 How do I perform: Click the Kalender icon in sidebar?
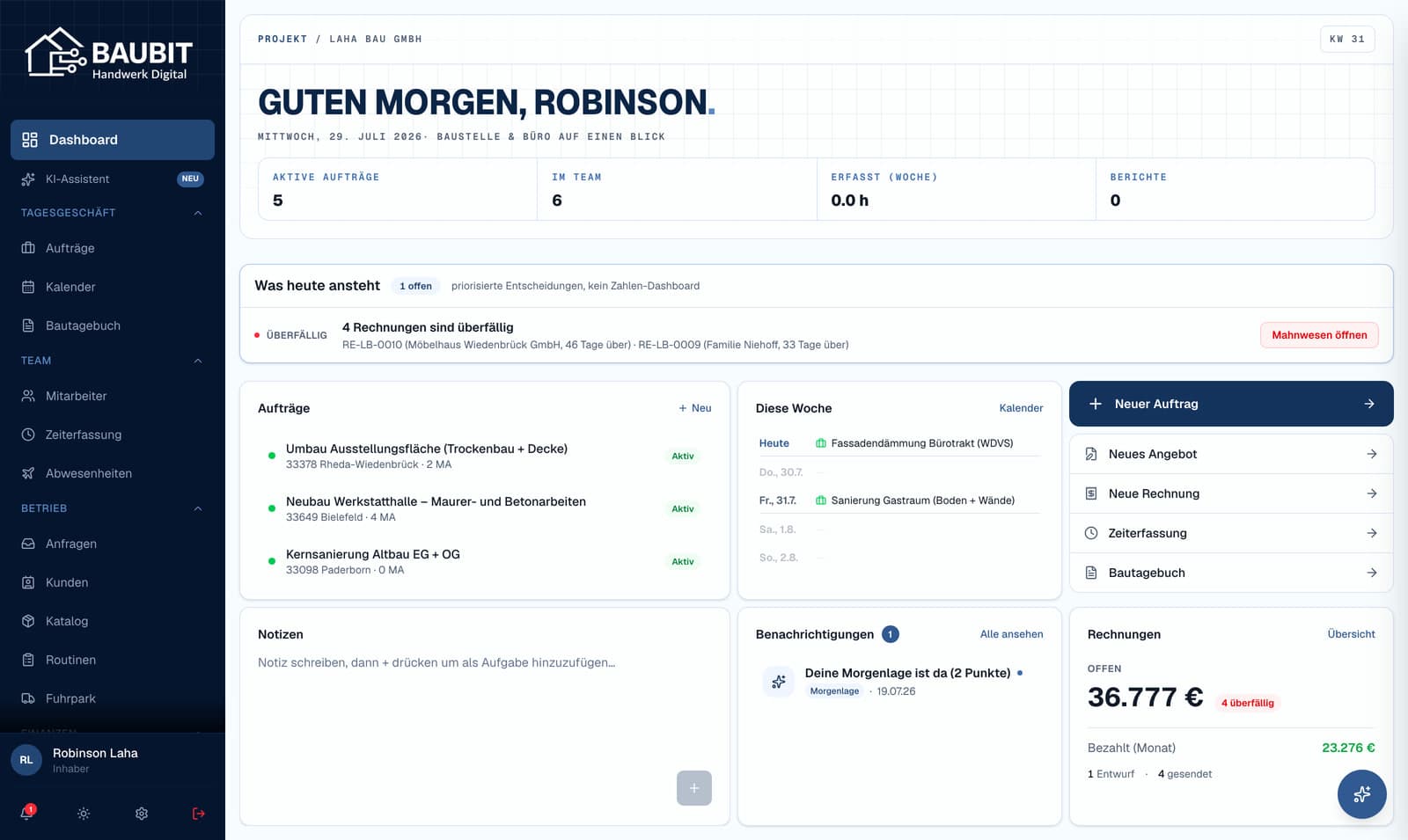point(28,287)
